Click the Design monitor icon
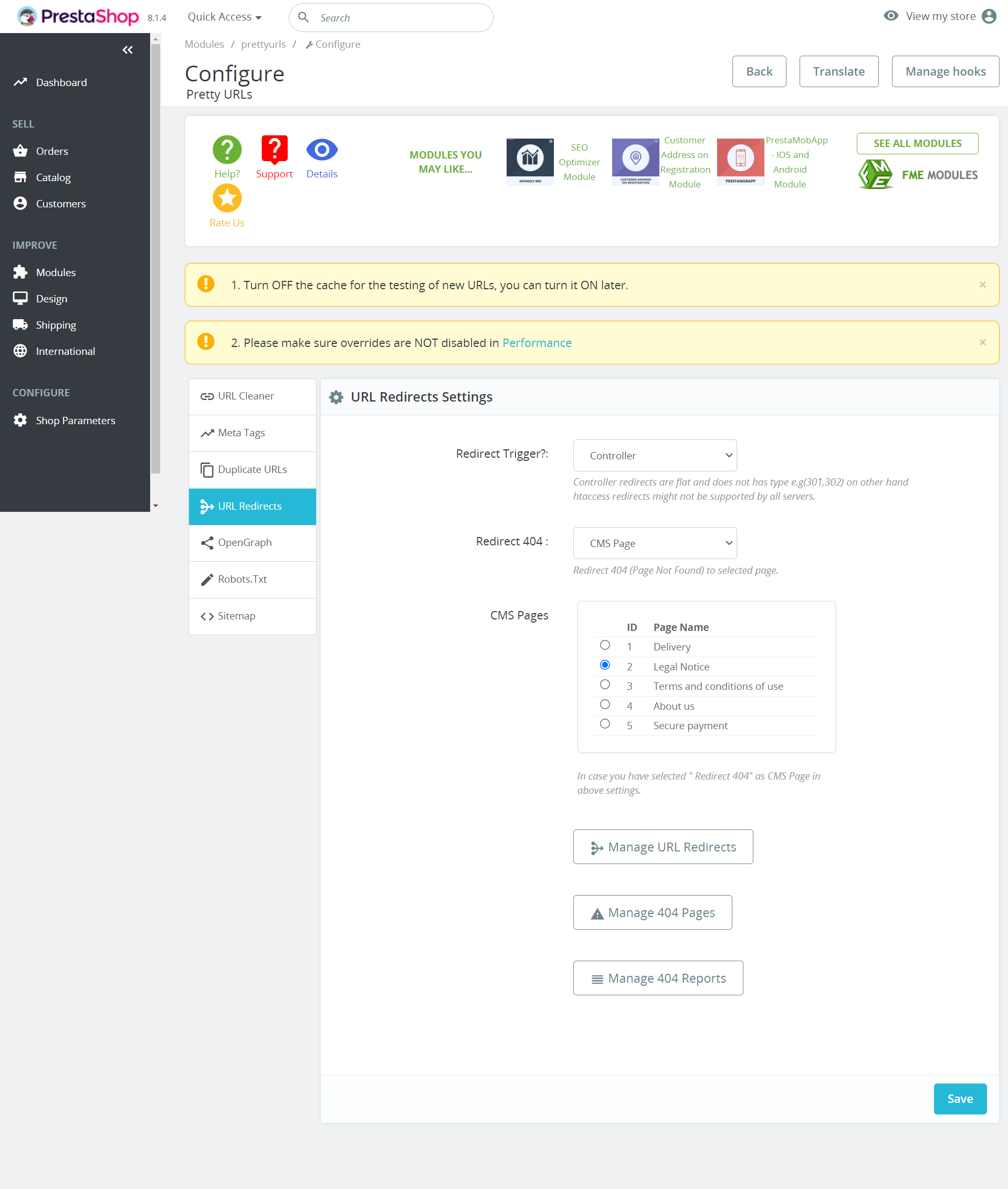Viewport: 1008px width, 1189px height. click(x=20, y=298)
